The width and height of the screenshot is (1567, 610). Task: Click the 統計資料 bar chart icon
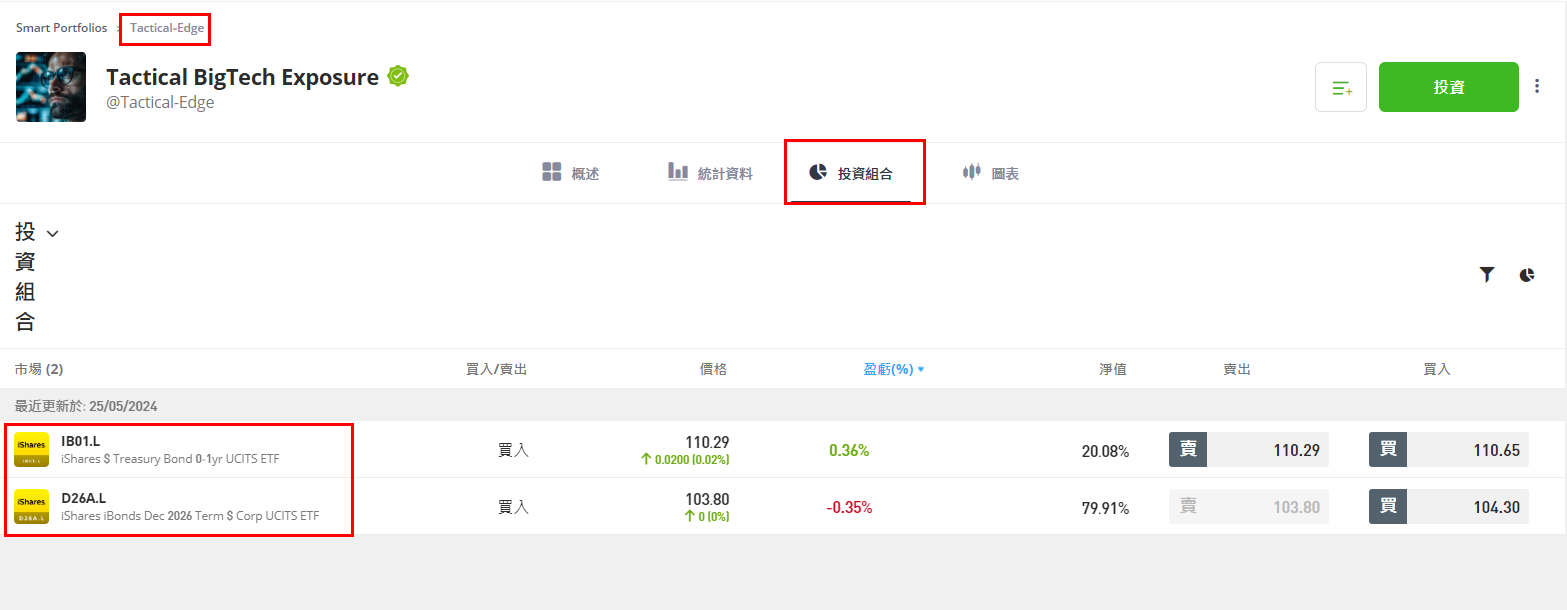(x=678, y=172)
